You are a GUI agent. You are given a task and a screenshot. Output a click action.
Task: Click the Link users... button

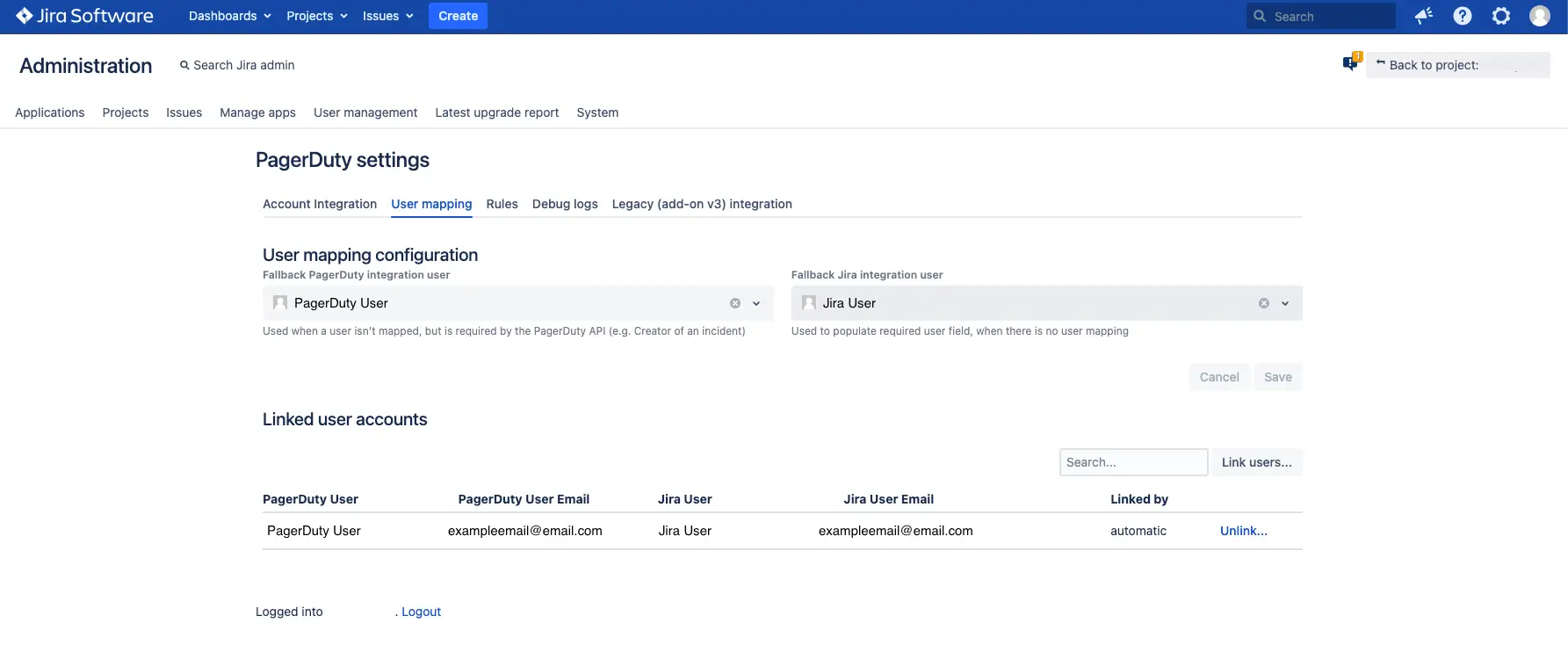[1256, 462]
